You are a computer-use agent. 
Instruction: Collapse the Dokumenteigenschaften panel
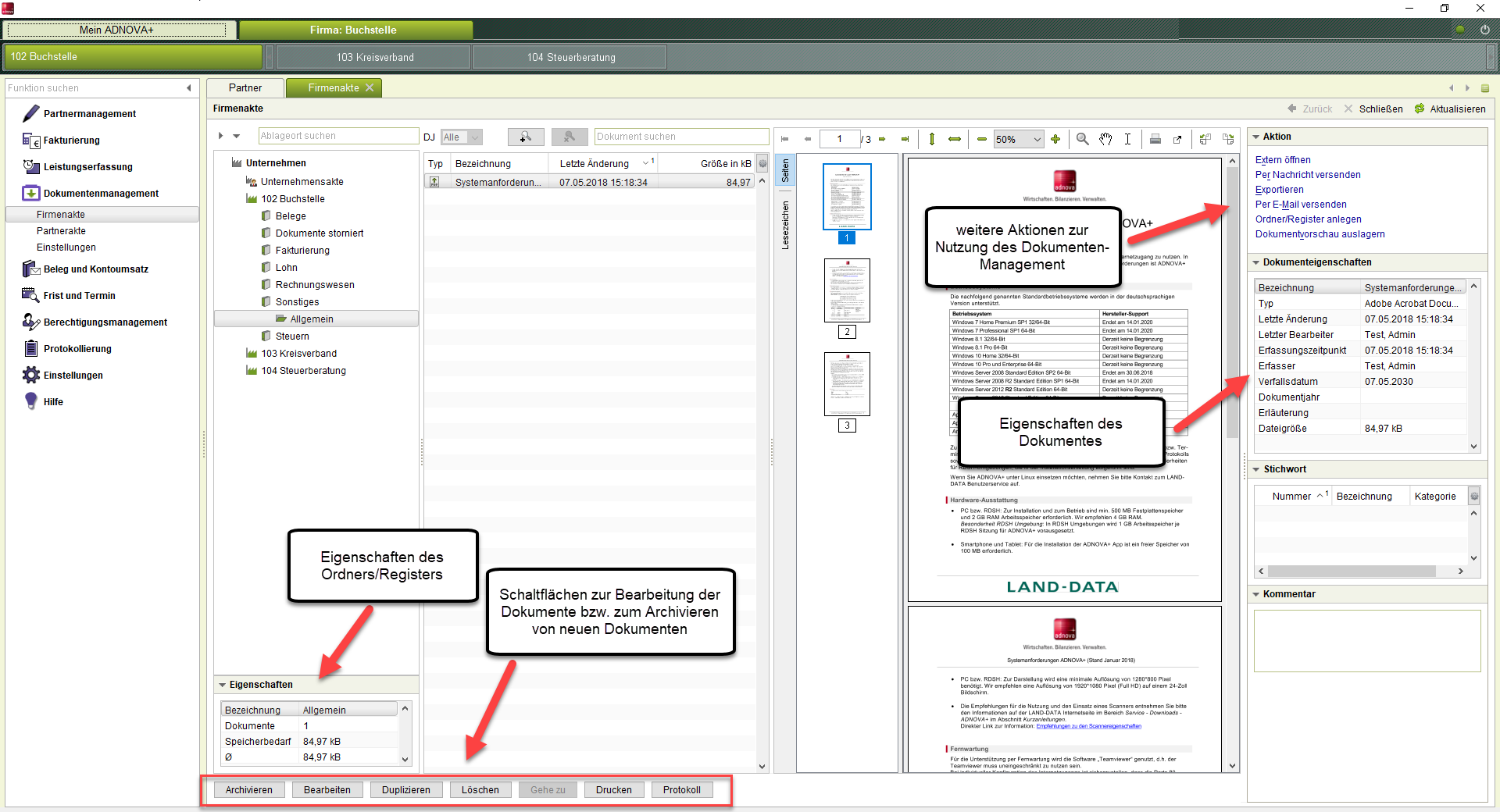[x=1256, y=262]
